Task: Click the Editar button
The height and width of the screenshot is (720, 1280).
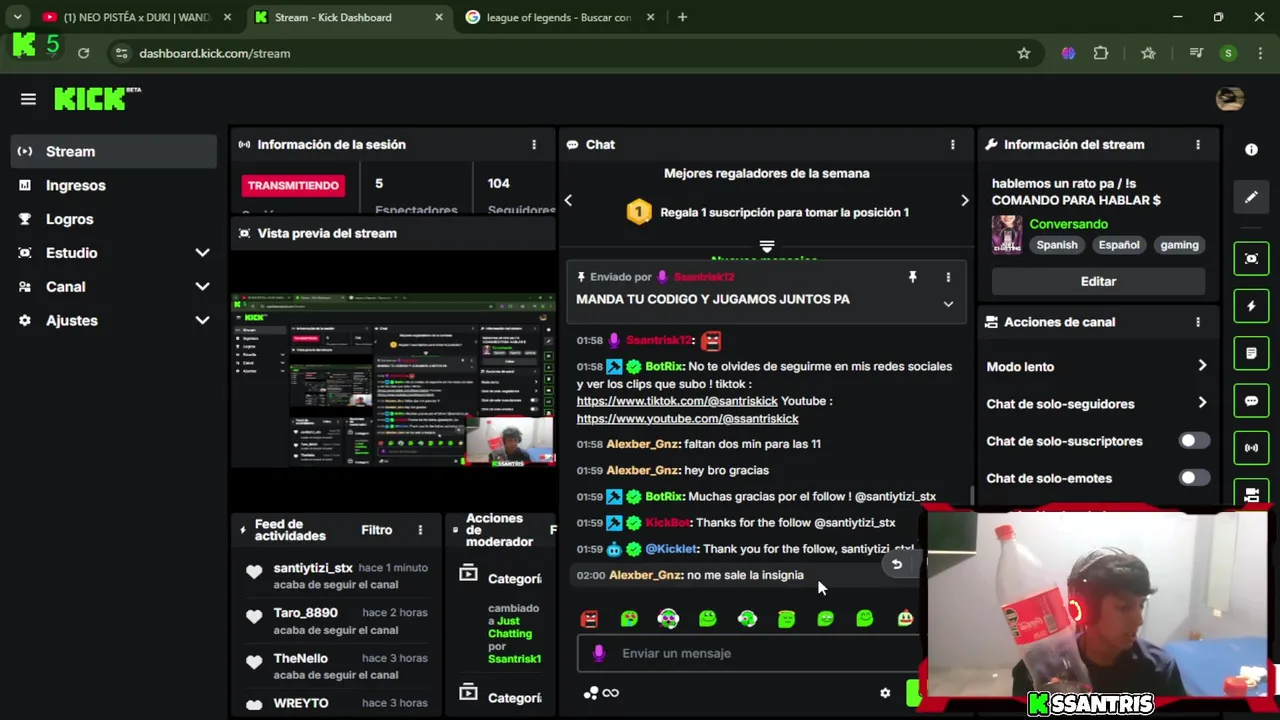Action: tap(1098, 281)
